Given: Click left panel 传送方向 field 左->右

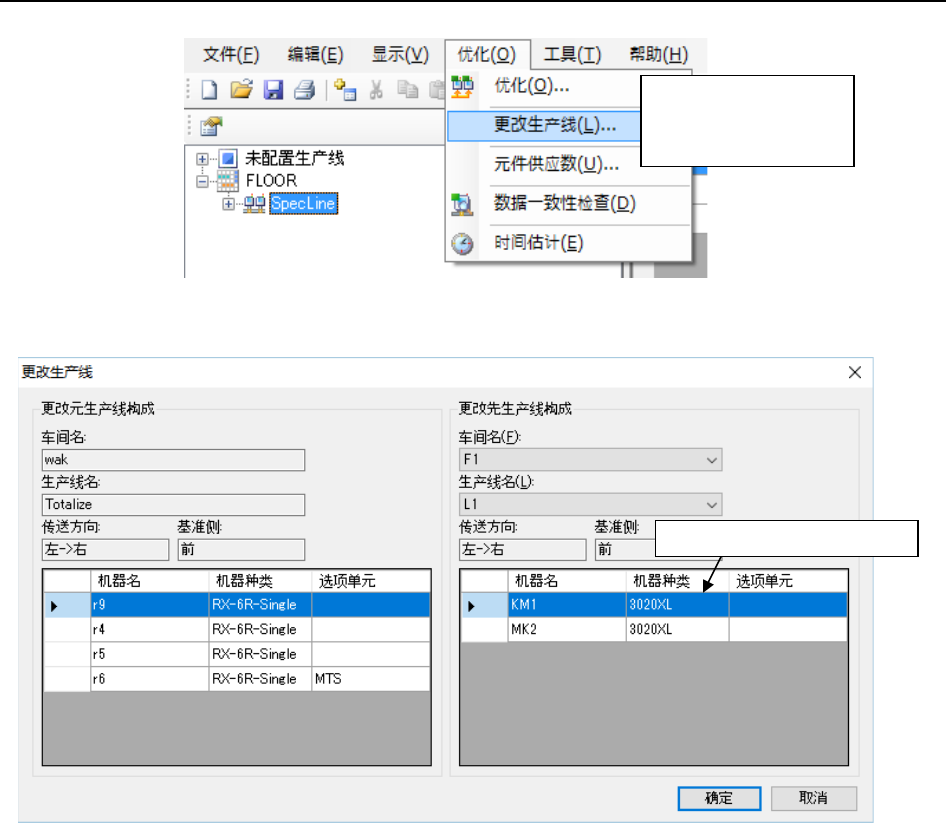Looking at the screenshot, I should pos(105,550).
